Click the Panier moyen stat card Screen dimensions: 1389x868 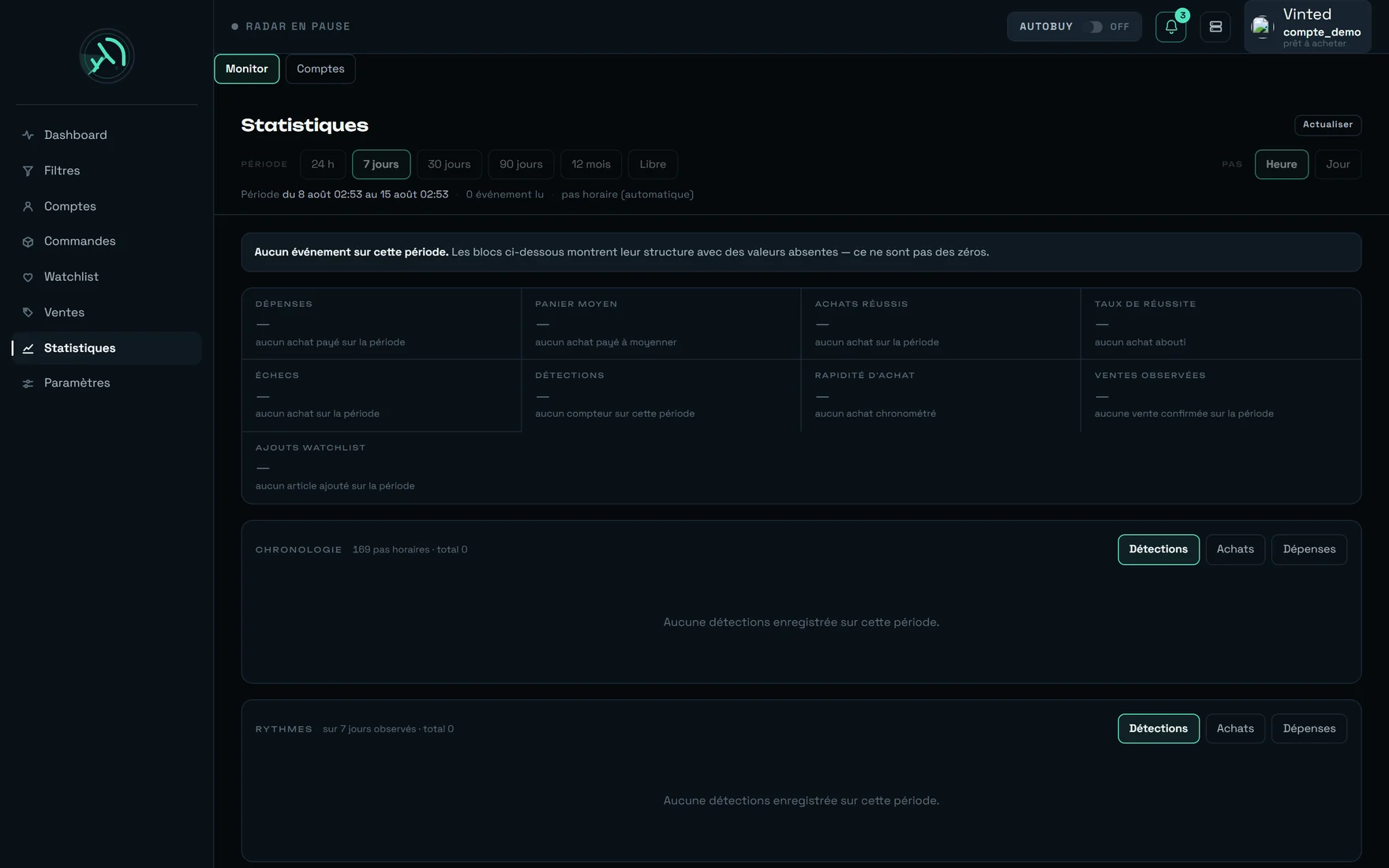(661, 324)
